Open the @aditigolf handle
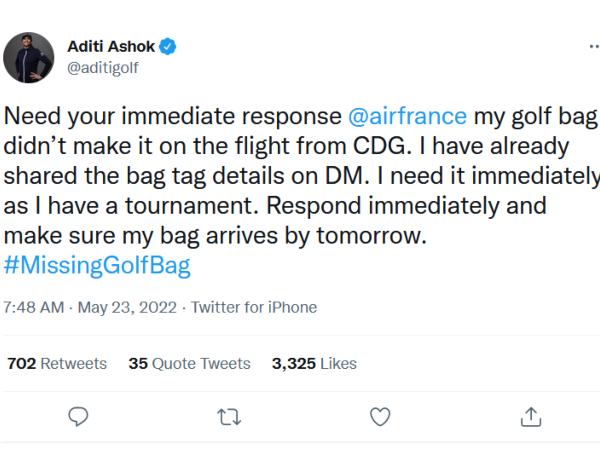Screen dimensions: 600x450 click(x=104, y=68)
